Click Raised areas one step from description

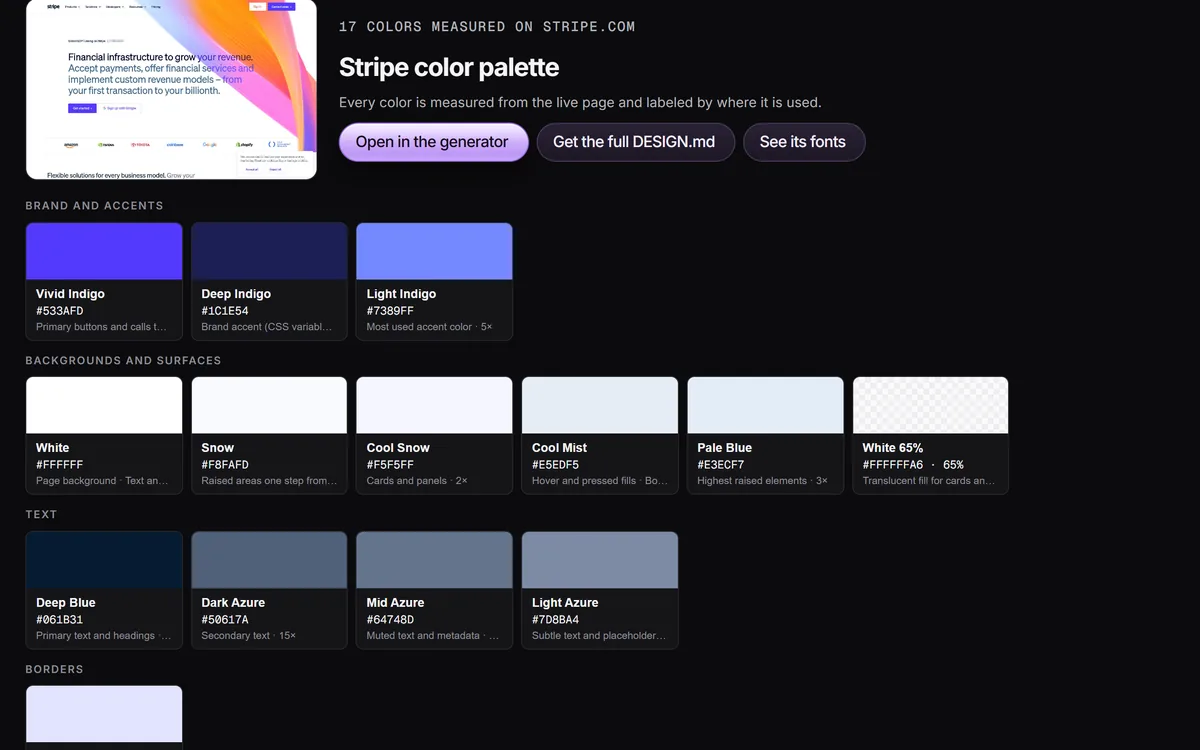(269, 481)
